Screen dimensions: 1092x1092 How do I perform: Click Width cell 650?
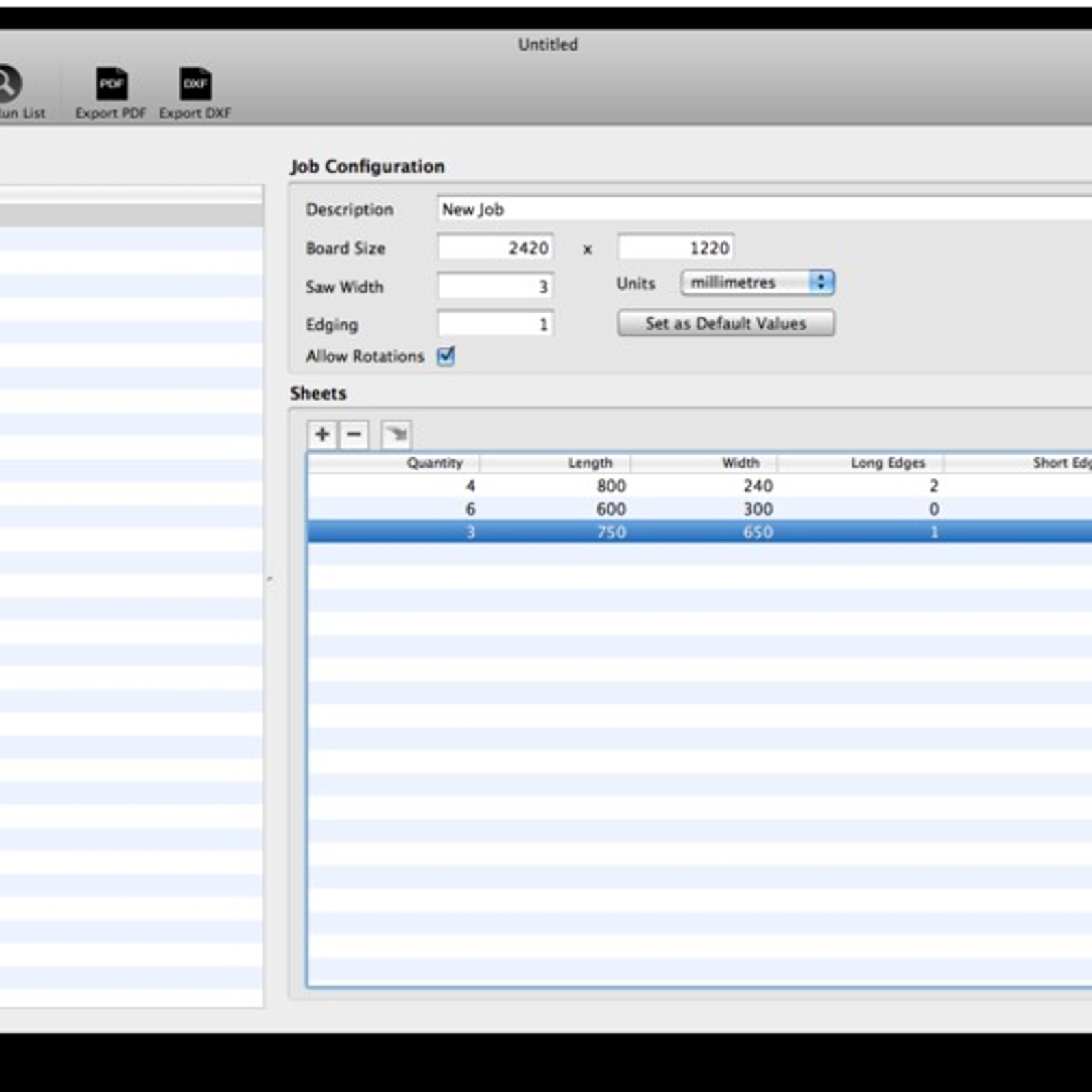pyautogui.click(x=758, y=532)
